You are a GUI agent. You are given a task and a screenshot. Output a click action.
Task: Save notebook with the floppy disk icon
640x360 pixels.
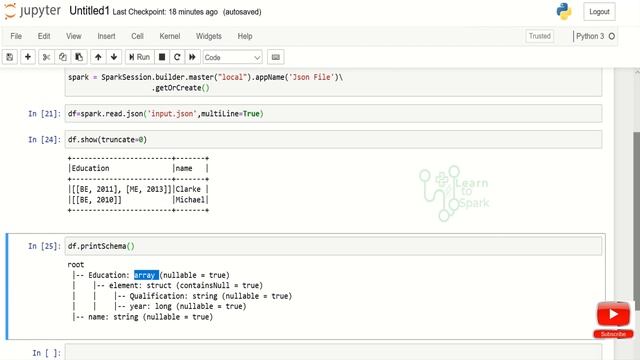[10, 57]
